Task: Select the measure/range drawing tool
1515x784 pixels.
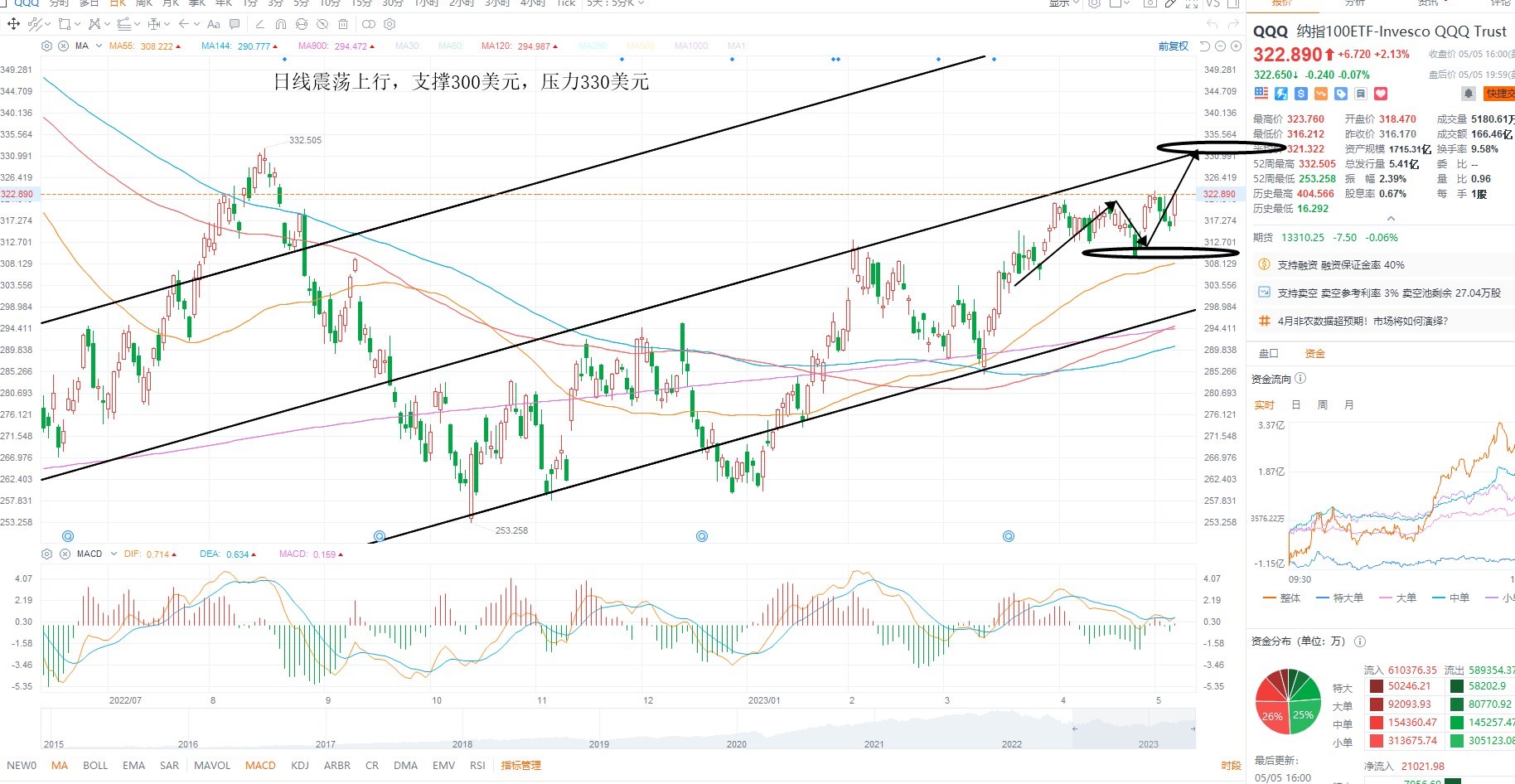Action: (154, 24)
